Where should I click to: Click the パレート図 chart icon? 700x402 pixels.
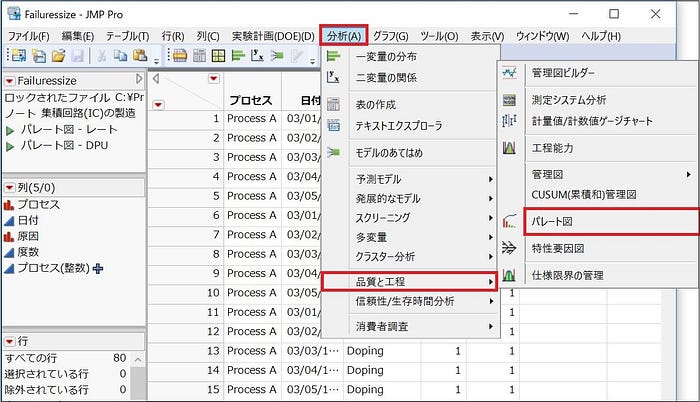509,221
